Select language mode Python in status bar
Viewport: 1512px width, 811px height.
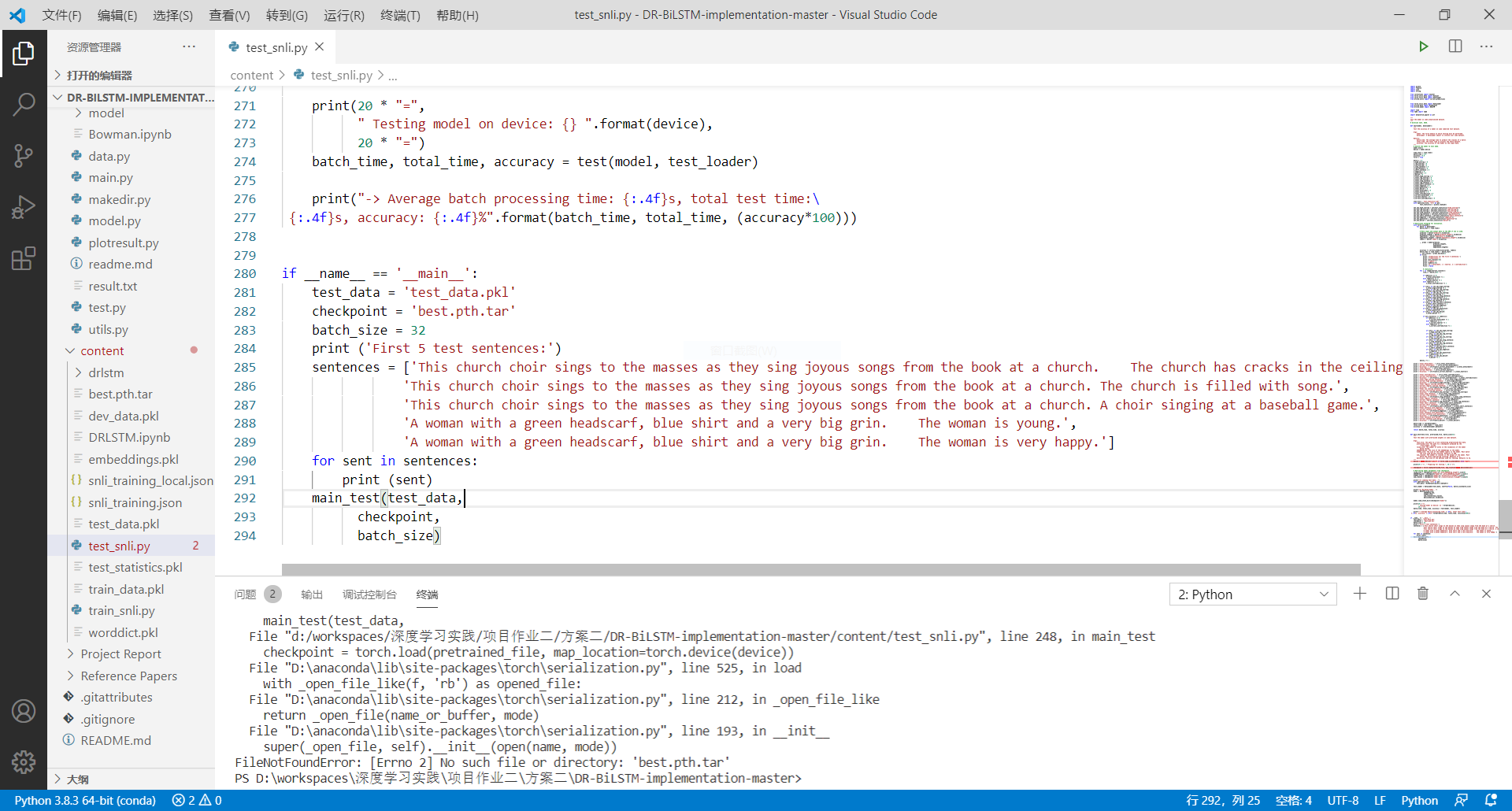pos(1419,800)
